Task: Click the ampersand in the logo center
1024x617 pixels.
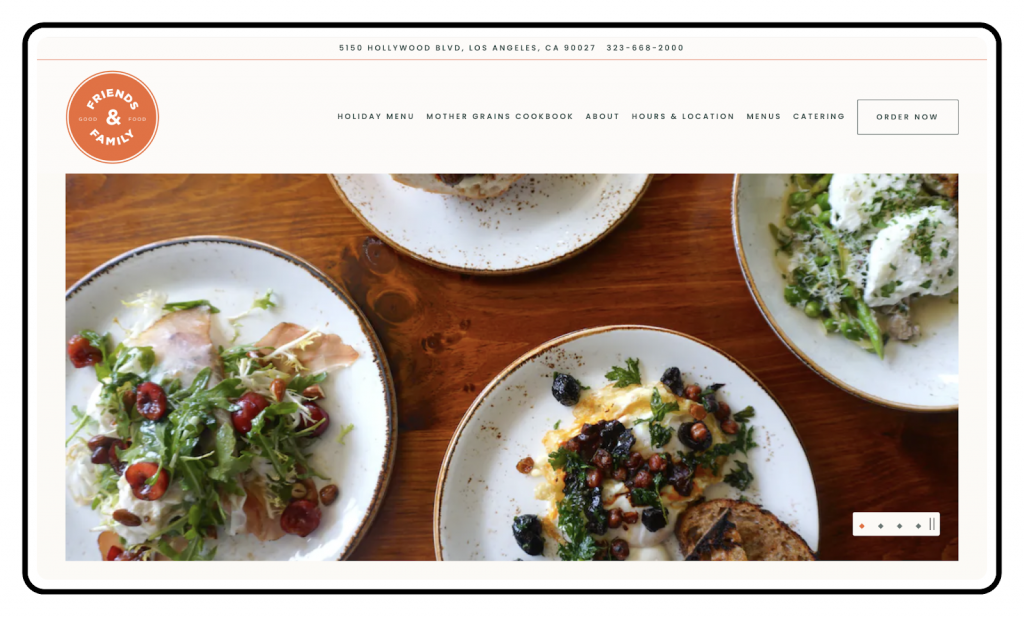Action: [114, 118]
